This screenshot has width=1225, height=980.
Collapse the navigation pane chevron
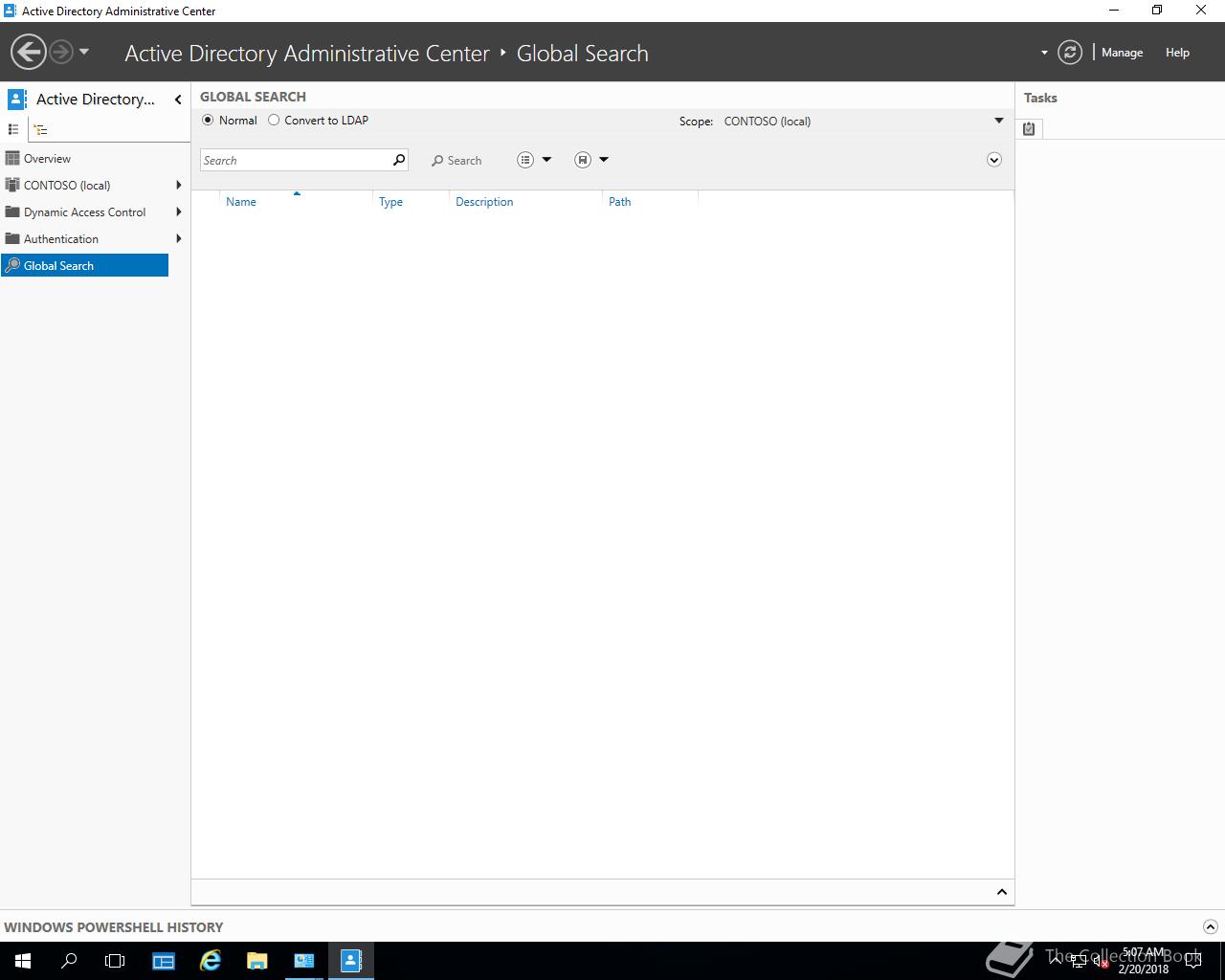click(x=178, y=100)
